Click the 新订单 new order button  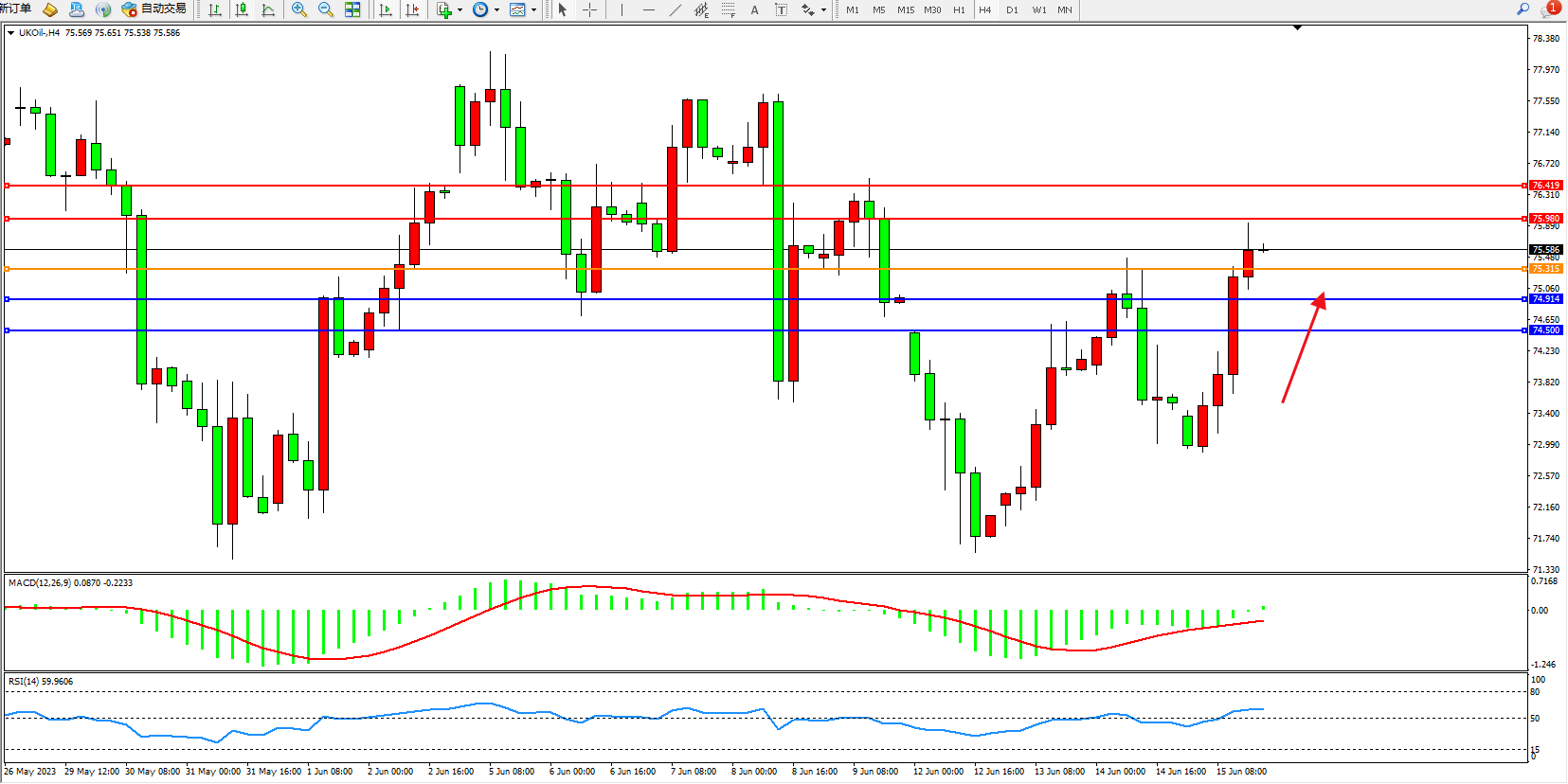coord(15,9)
